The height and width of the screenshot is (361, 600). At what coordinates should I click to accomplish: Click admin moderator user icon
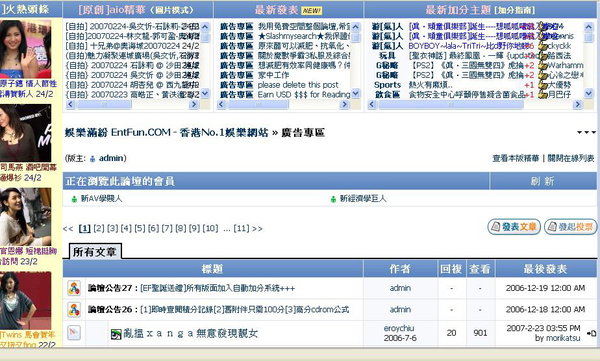click(x=92, y=158)
